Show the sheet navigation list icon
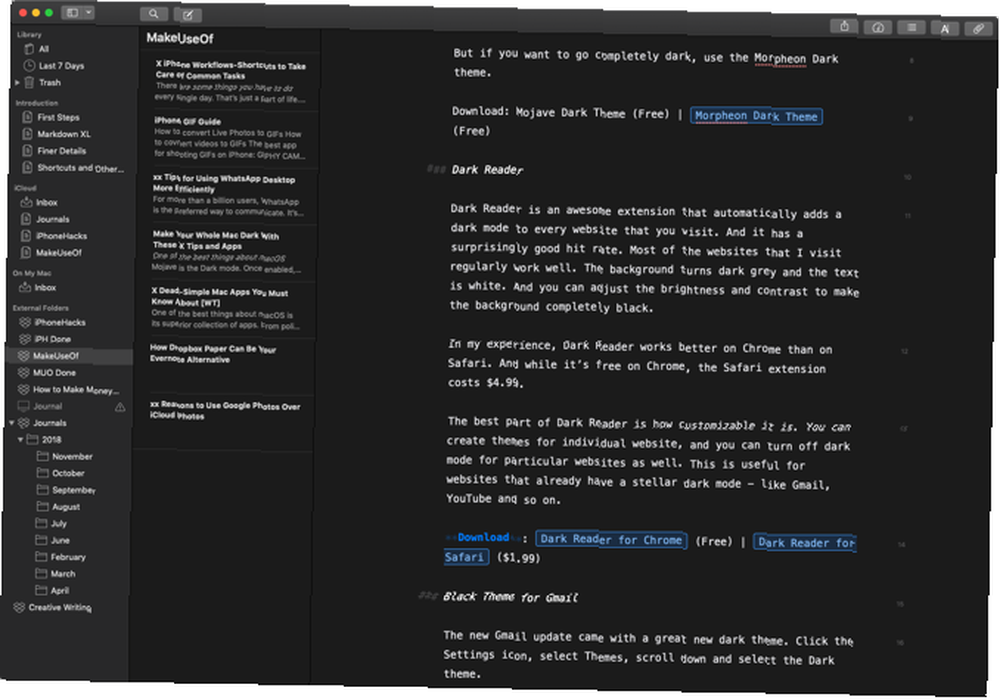Viewport: 1000px width, 700px height. click(x=911, y=27)
